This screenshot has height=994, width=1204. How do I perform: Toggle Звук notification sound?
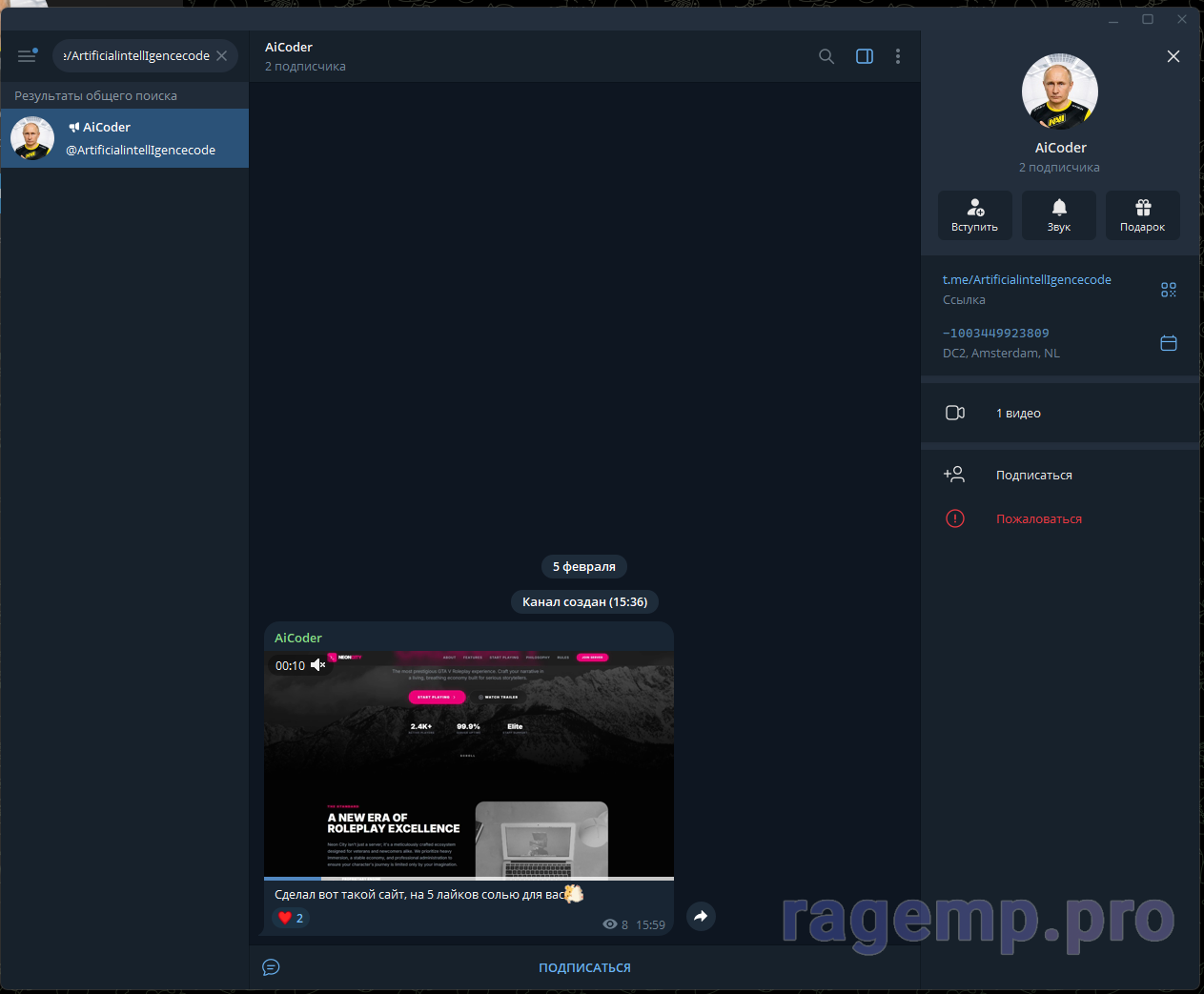[x=1058, y=214]
